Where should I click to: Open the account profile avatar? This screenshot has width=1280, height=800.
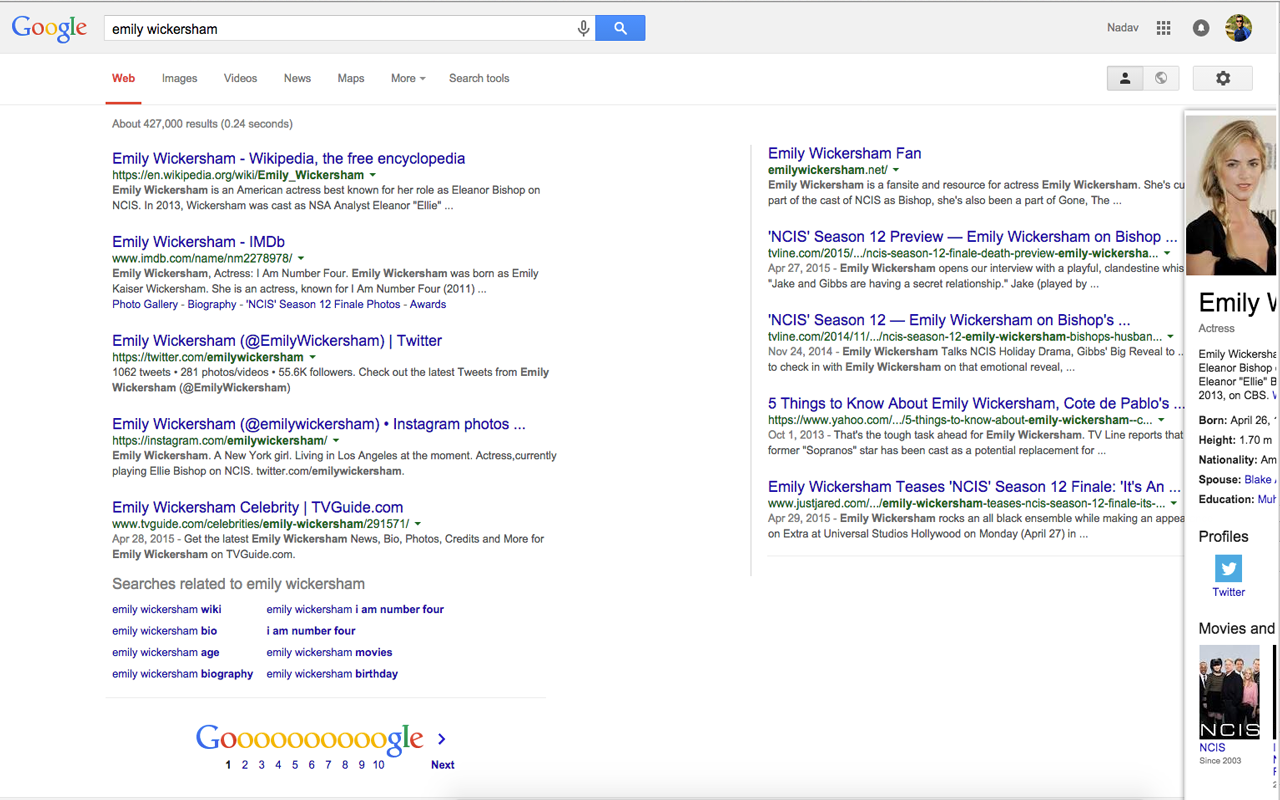tap(1239, 28)
